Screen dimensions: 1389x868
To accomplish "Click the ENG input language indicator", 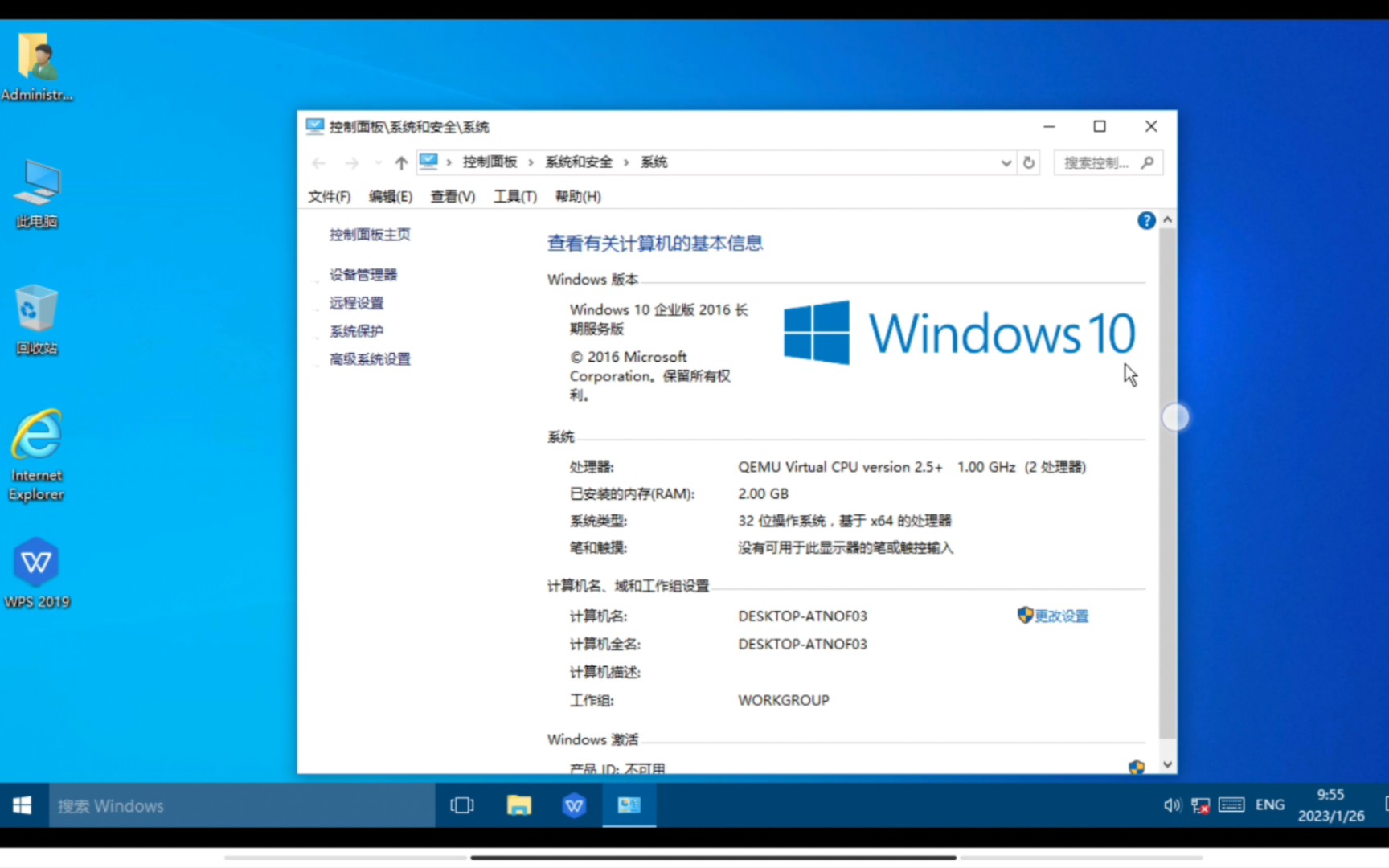I will 1270,805.
